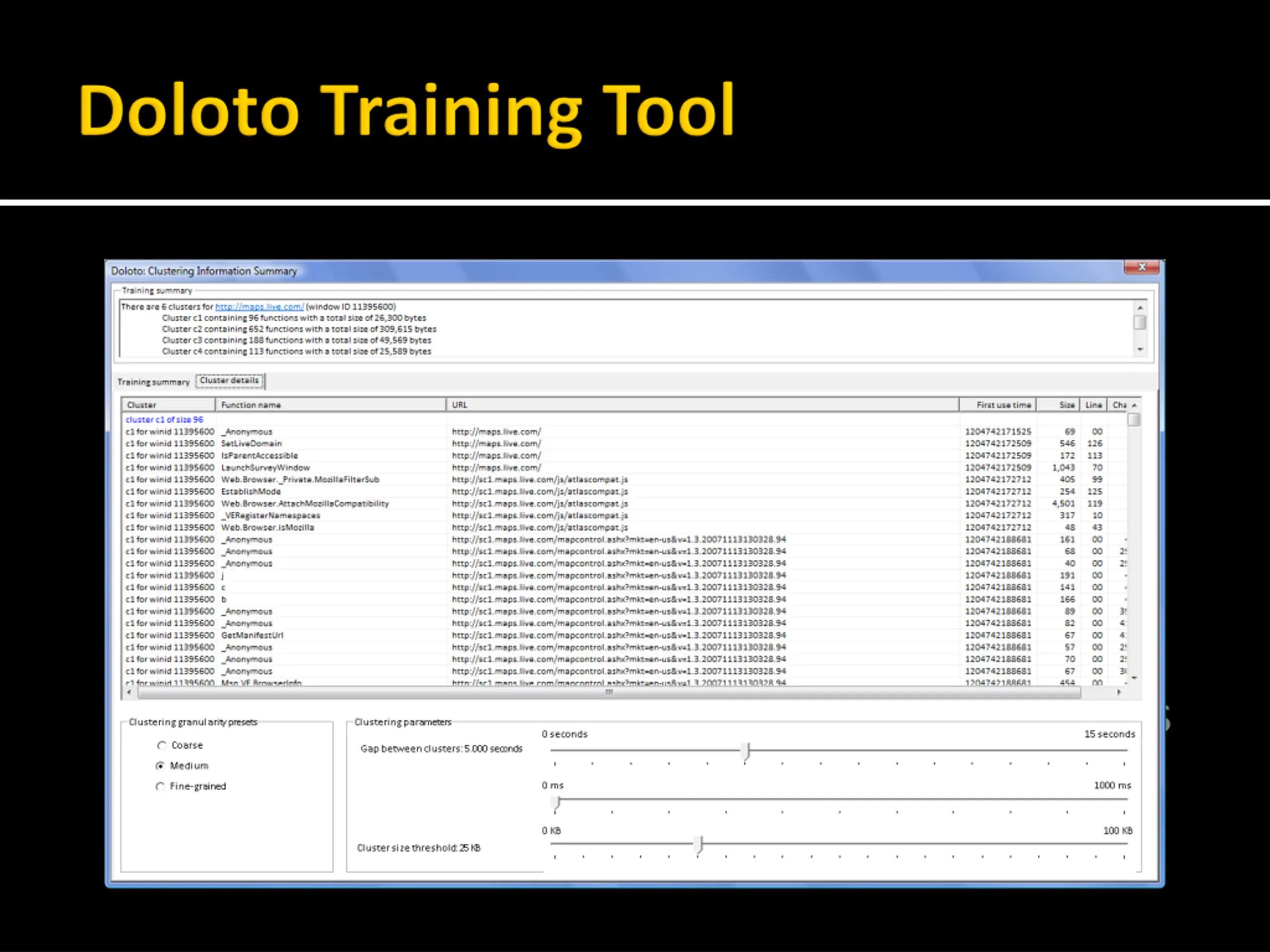The width and height of the screenshot is (1270, 952).
Task: Click the 'Cluster c3 containing 188 functions' line
Action: click(296, 340)
